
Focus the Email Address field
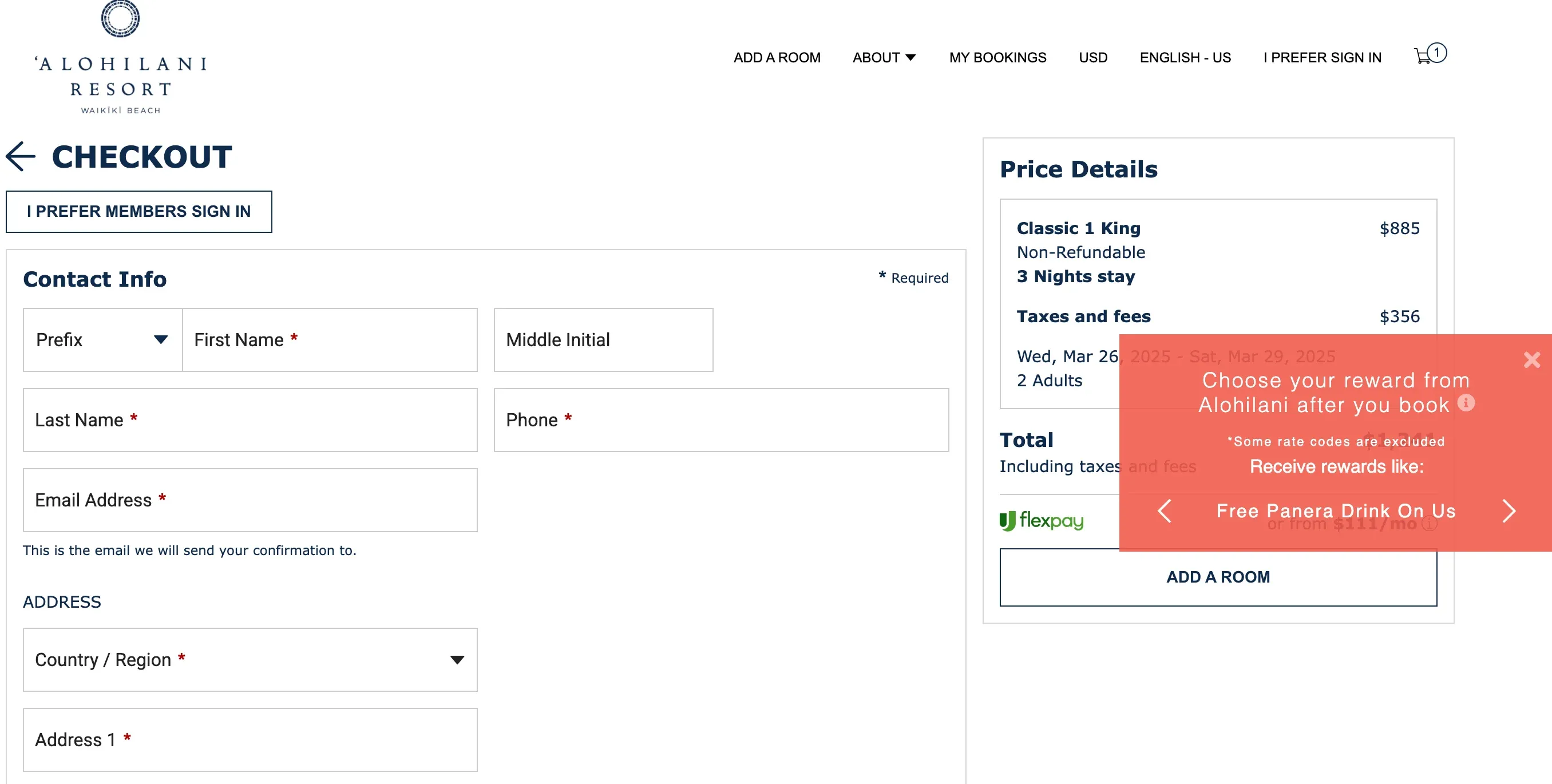pos(250,500)
